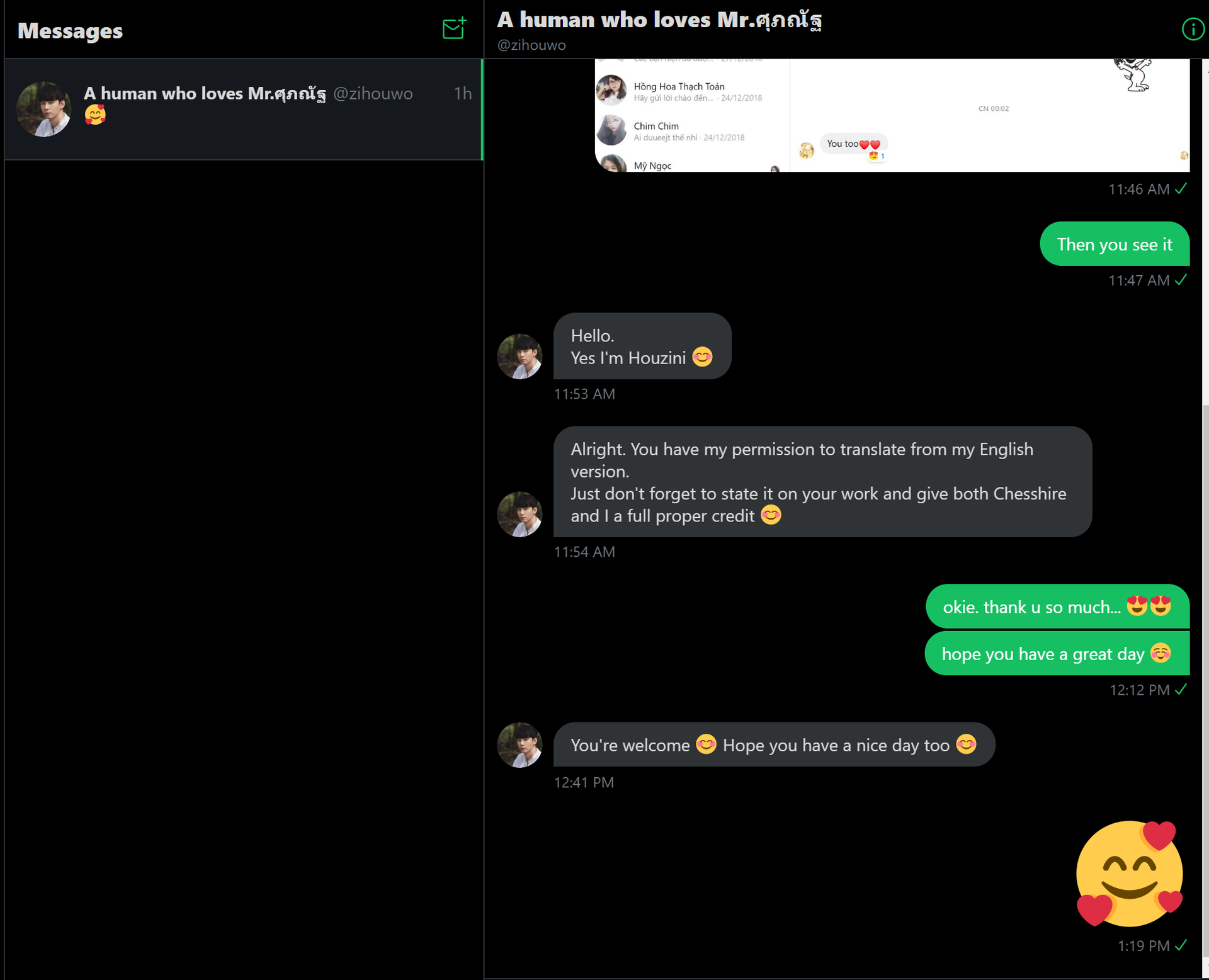1209x980 pixels.
Task: Click avatar beside the permission message
Action: pyautogui.click(x=519, y=515)
